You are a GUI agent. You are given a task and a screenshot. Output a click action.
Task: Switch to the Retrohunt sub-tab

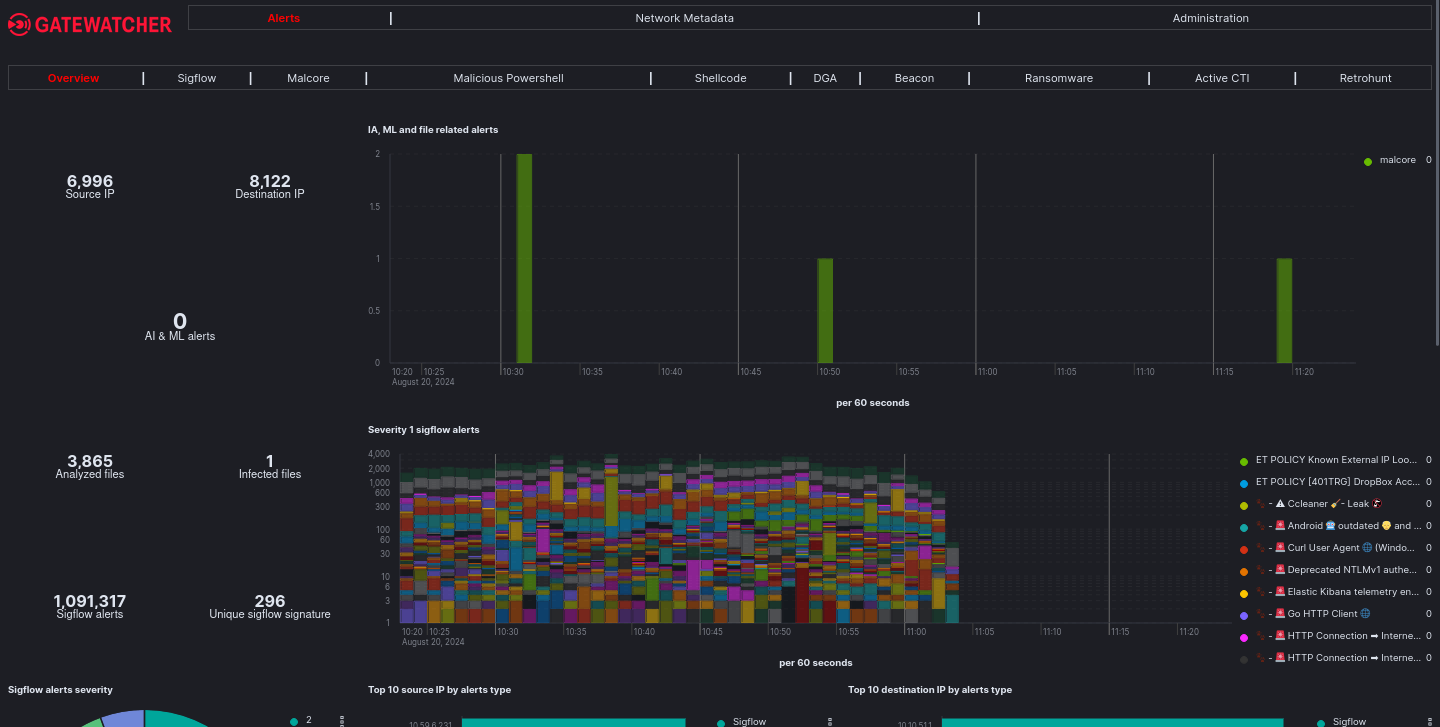[x=1365, y=78]
